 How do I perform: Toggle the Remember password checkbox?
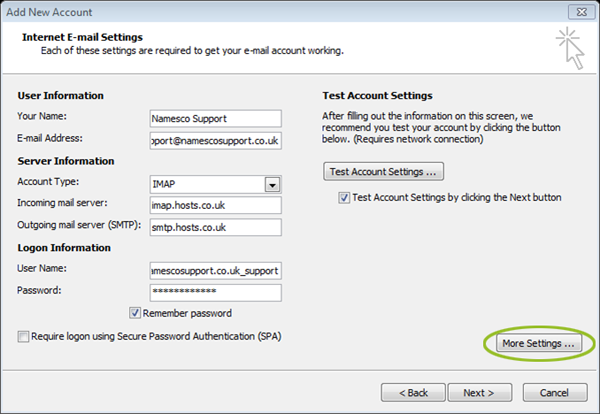click(x=135, y=313)
